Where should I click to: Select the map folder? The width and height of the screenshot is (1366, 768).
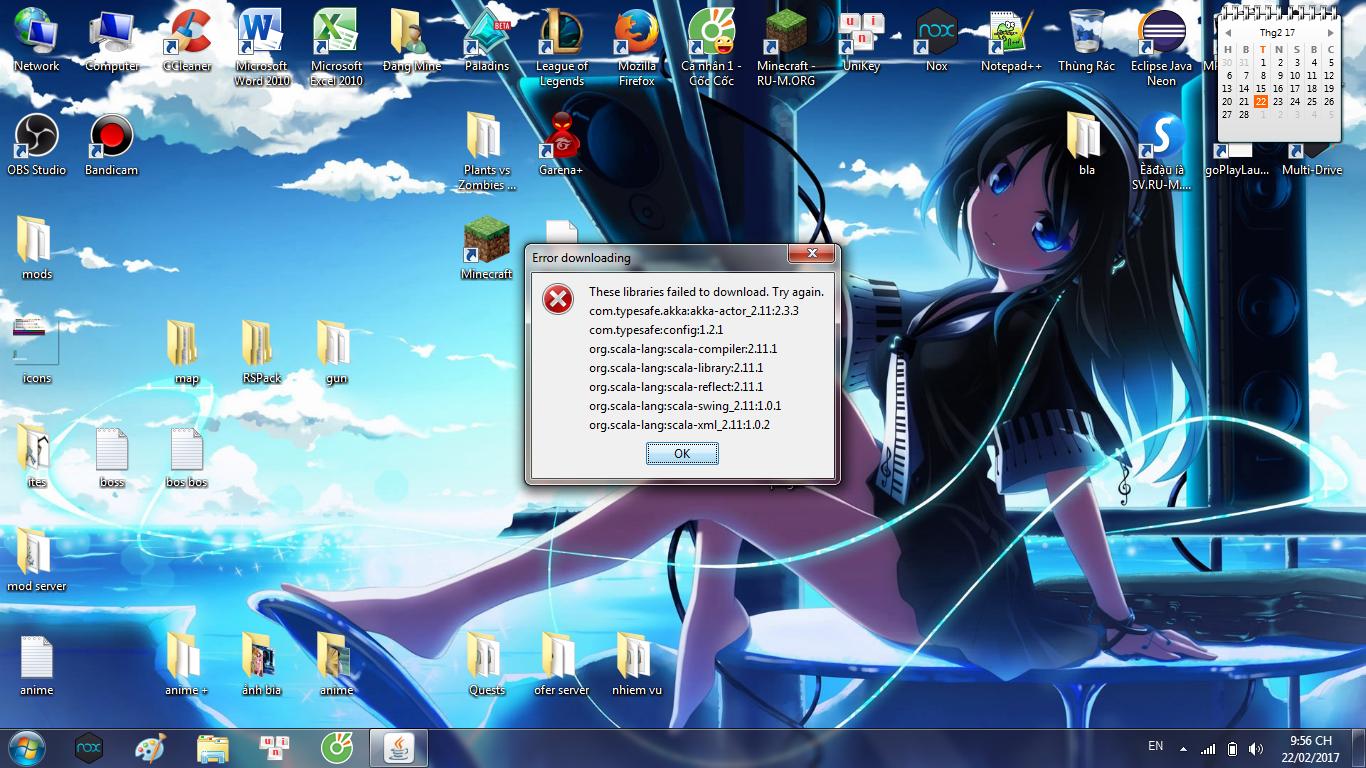click(187, 353)
